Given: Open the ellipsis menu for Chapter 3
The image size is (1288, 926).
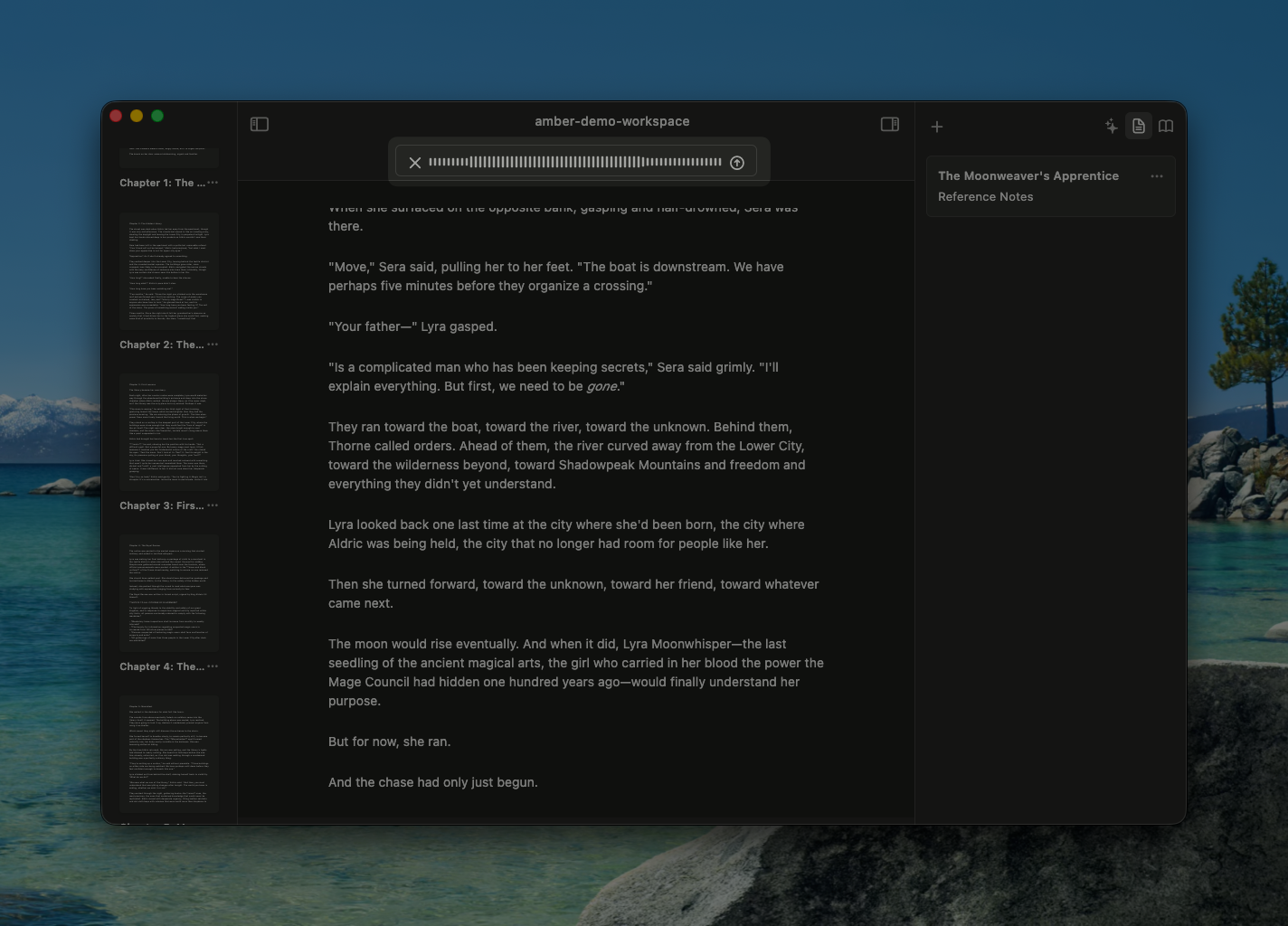Looking at the screenshot, I should 213,506.
